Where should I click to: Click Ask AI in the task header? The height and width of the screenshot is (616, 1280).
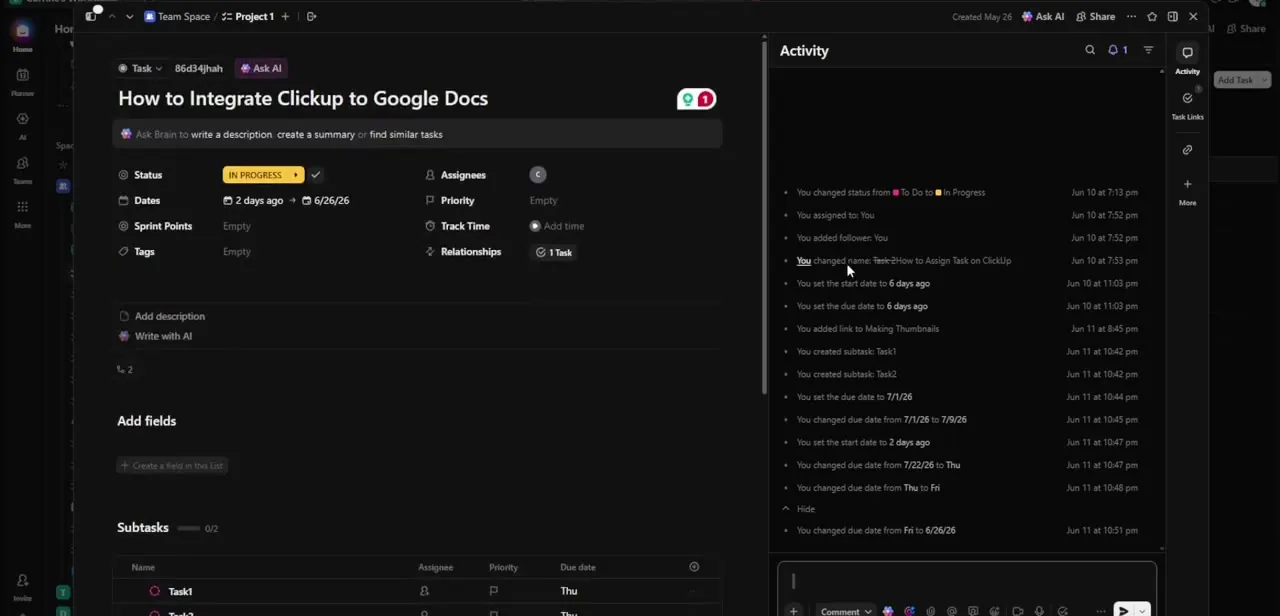1043,16
